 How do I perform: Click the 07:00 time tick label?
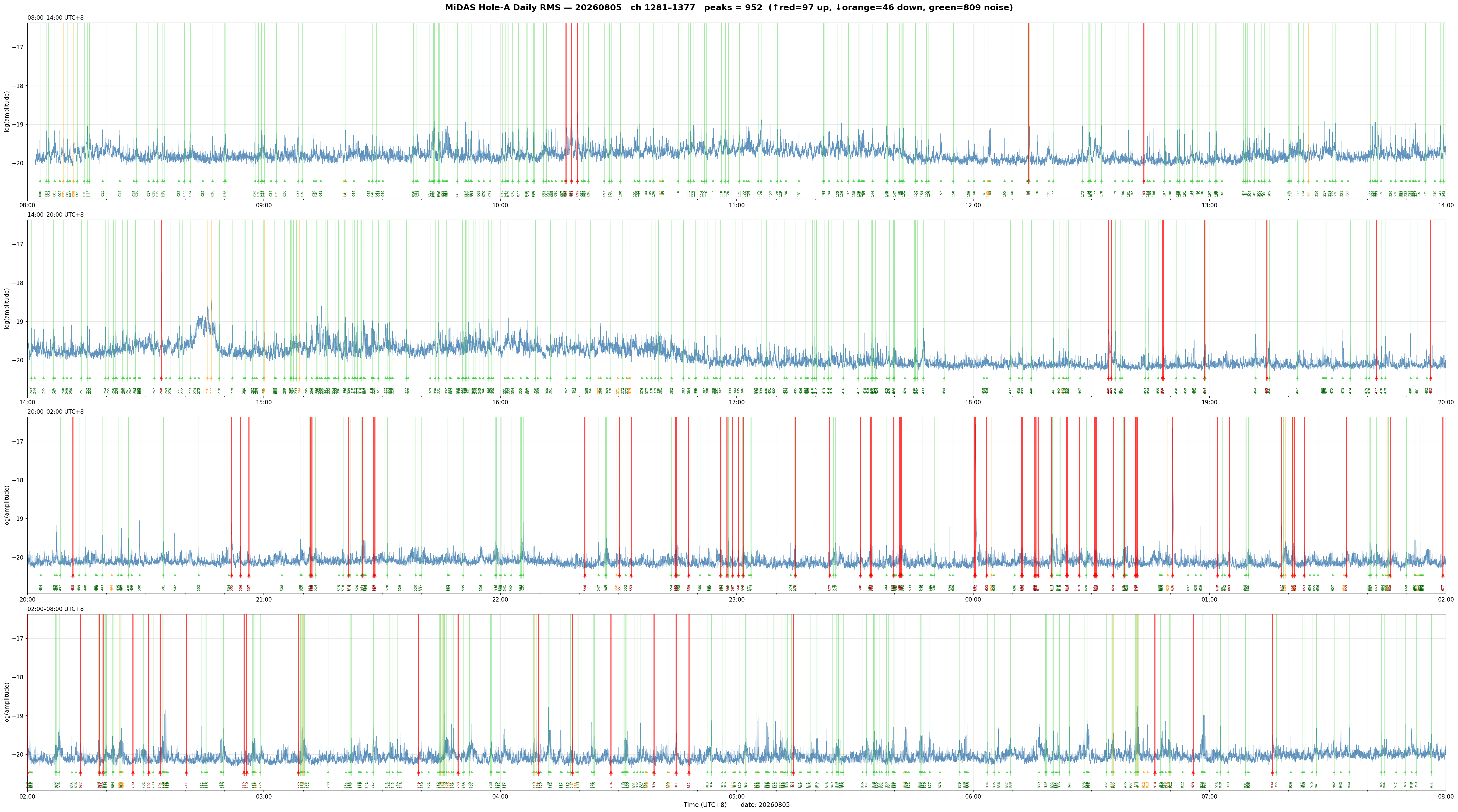(1210, 796)
